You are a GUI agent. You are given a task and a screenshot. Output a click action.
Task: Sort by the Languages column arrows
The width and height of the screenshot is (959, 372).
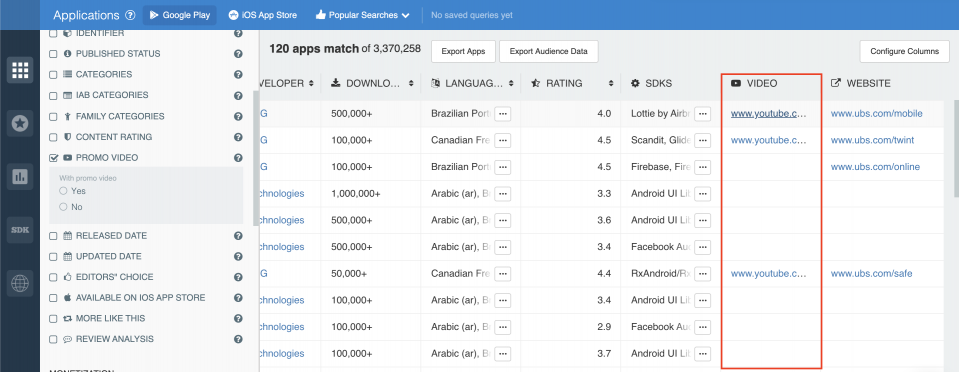tap(511, 83)
